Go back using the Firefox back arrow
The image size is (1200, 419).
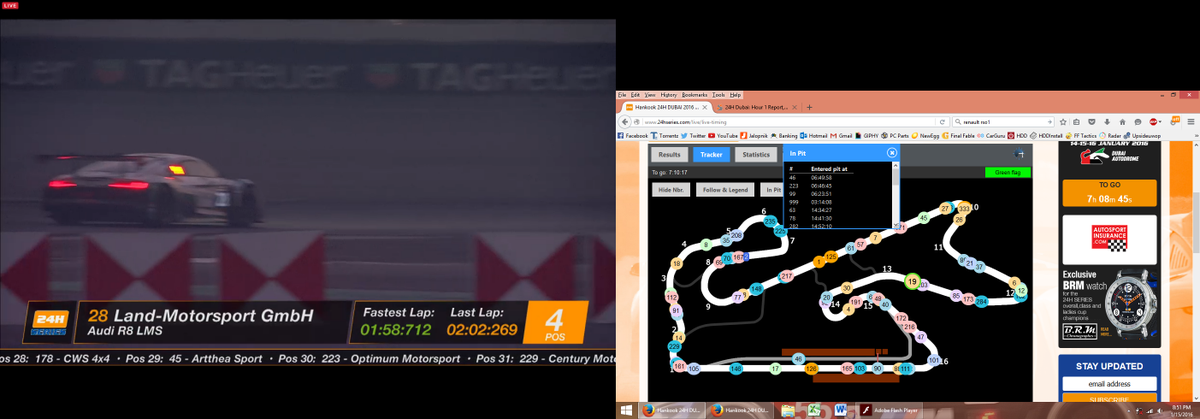click(624, 122)
